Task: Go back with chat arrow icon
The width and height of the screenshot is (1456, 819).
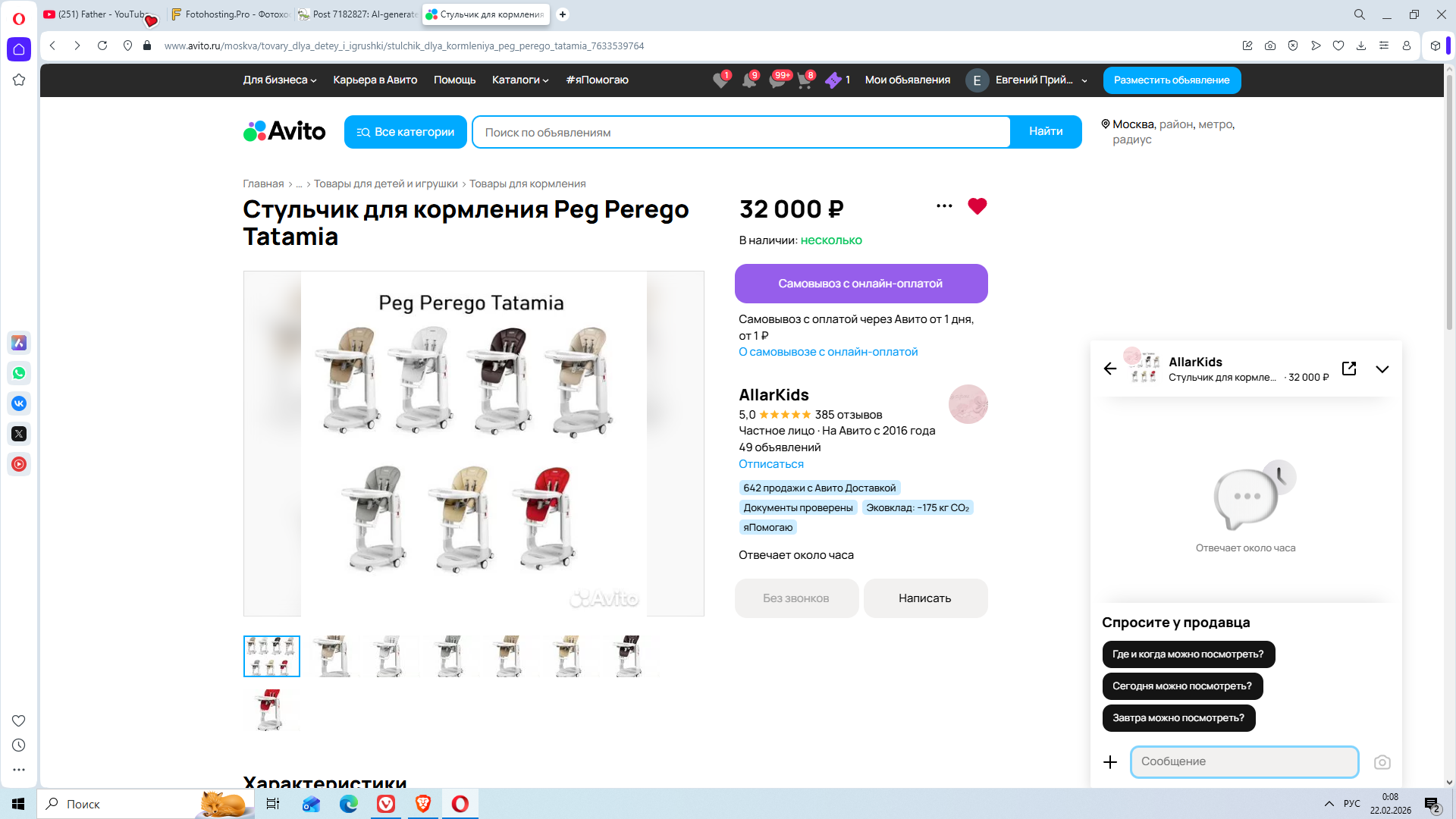Action: [1110, 369]
